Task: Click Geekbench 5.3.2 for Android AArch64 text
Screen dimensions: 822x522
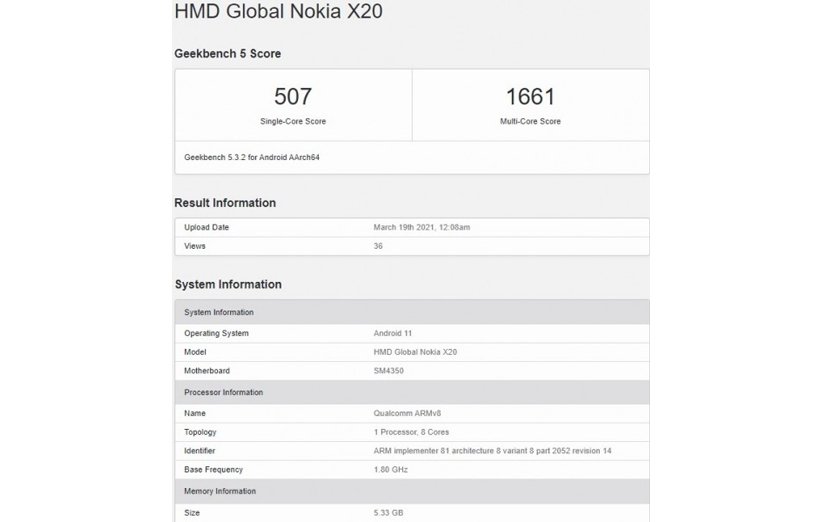Action: pos(252,157)
